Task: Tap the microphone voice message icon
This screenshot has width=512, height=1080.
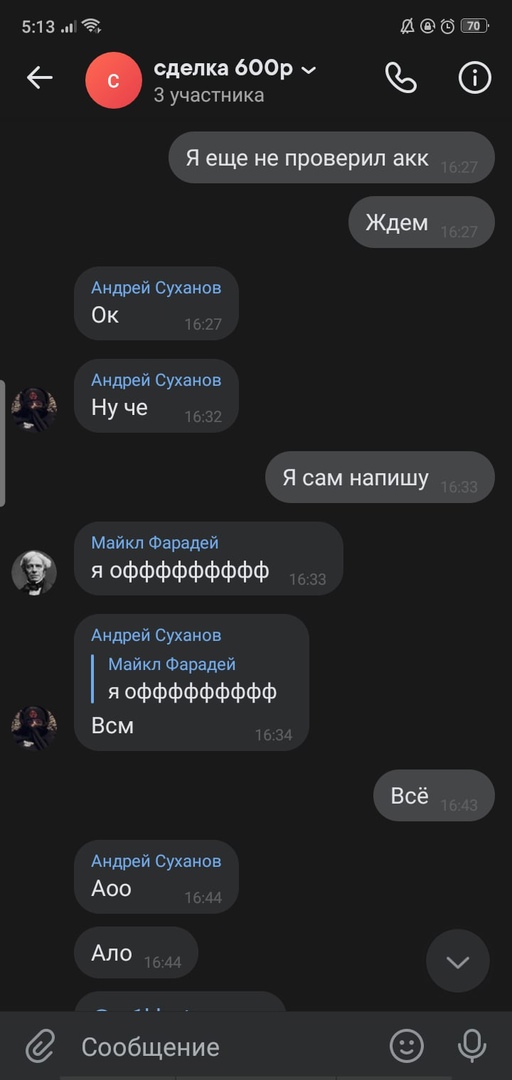Action: click(x=472, y=1046)
